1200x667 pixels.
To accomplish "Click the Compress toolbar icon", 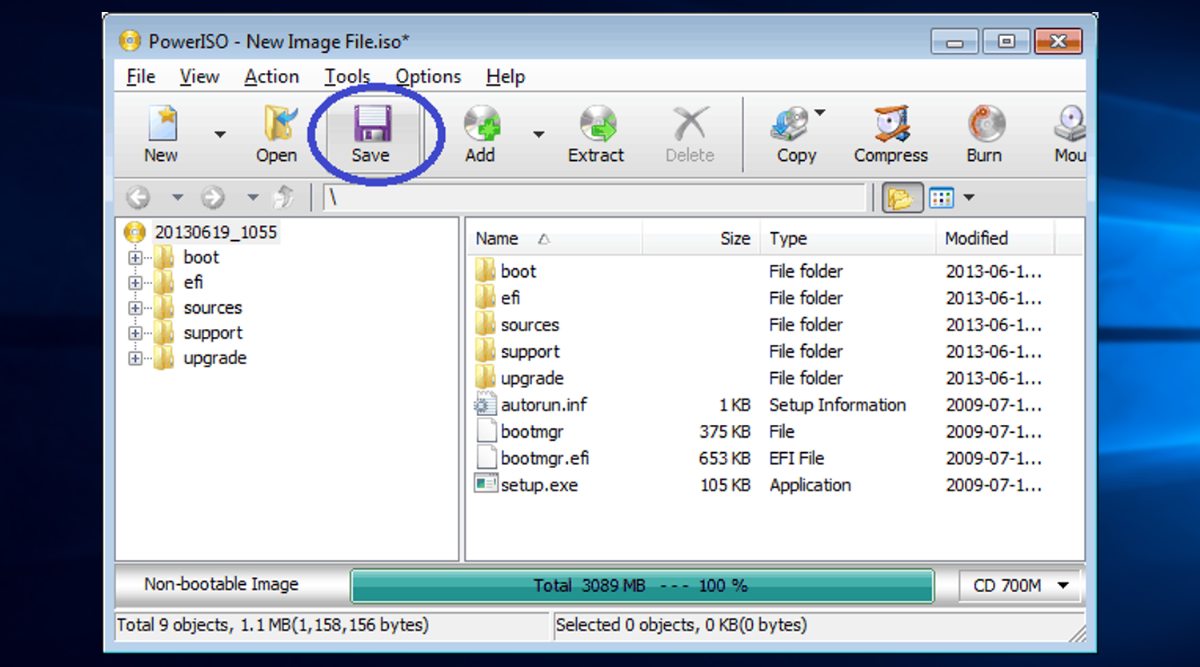I will coord(891,134).
